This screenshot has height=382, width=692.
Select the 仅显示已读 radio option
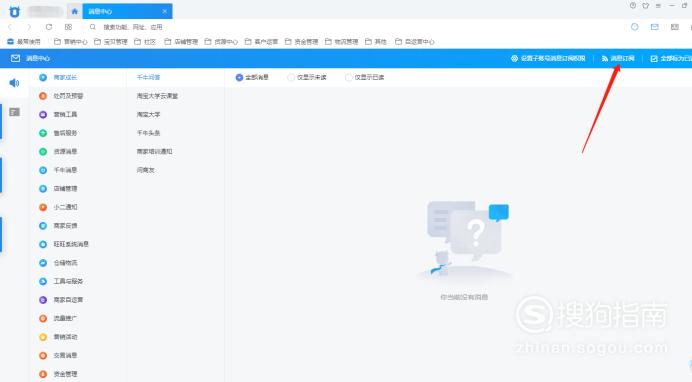(x=365, y=77)
